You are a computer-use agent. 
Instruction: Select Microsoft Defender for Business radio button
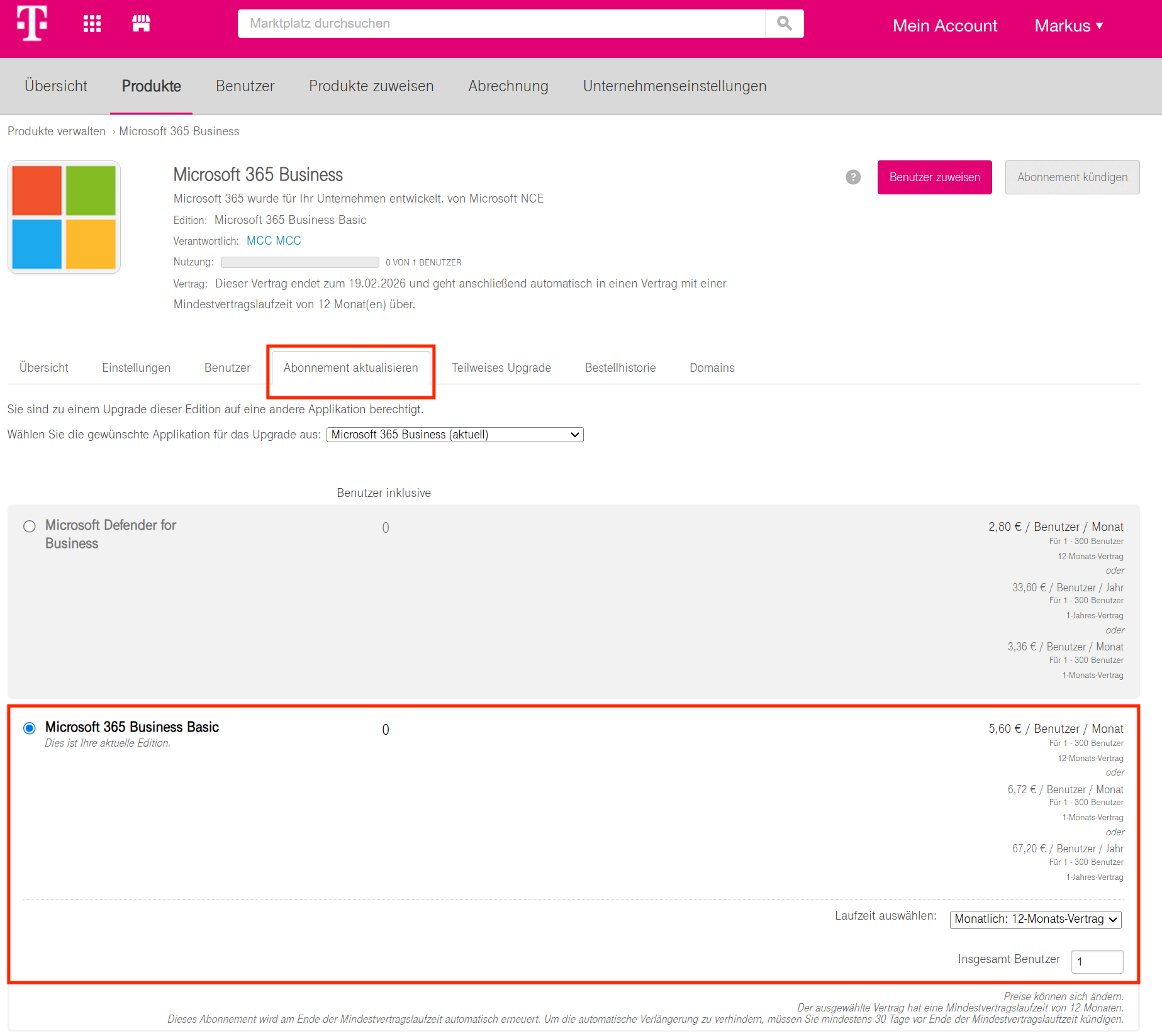pyautogui.click(x=30, y=526)
